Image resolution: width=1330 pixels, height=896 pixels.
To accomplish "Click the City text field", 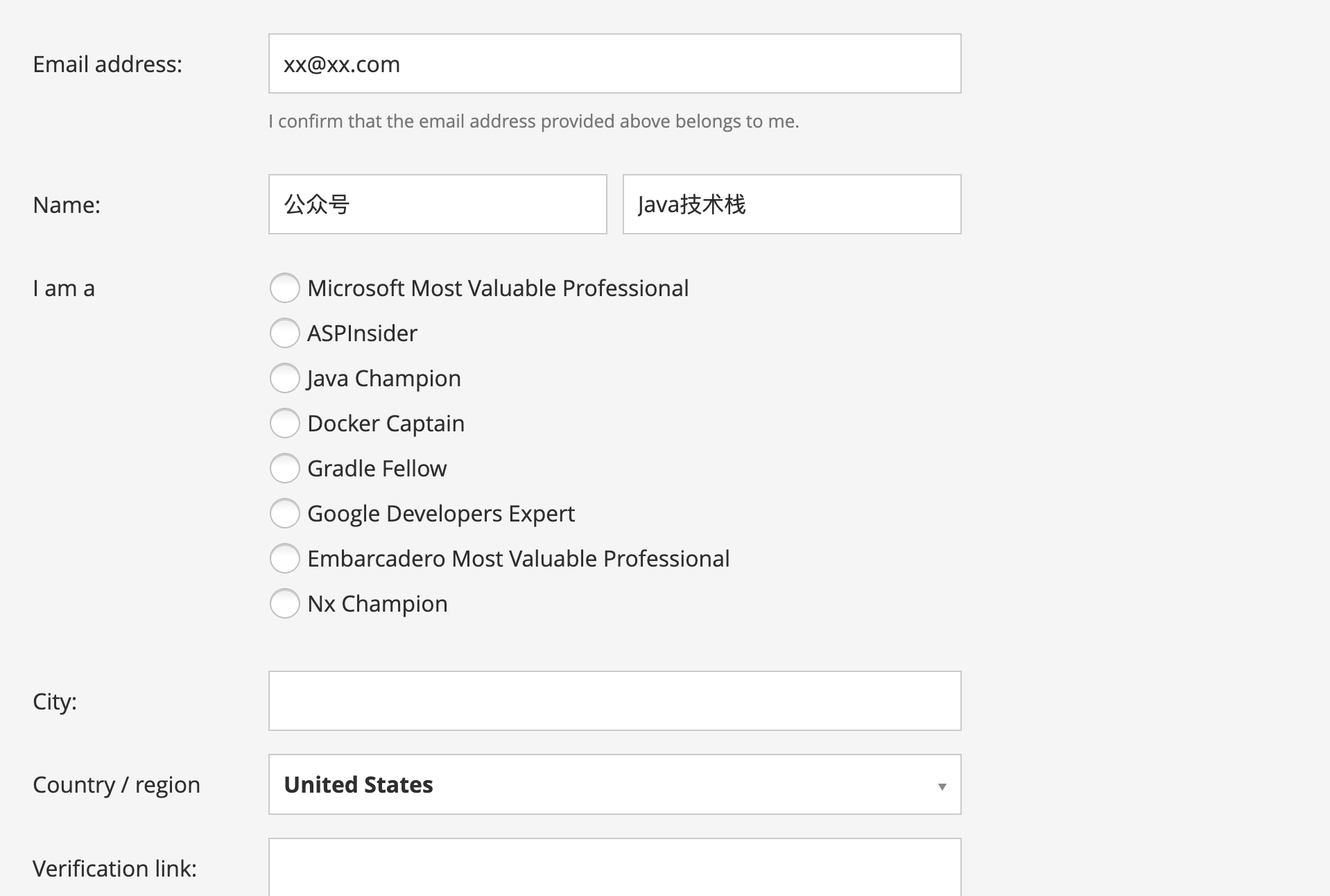I will point(614,700).
